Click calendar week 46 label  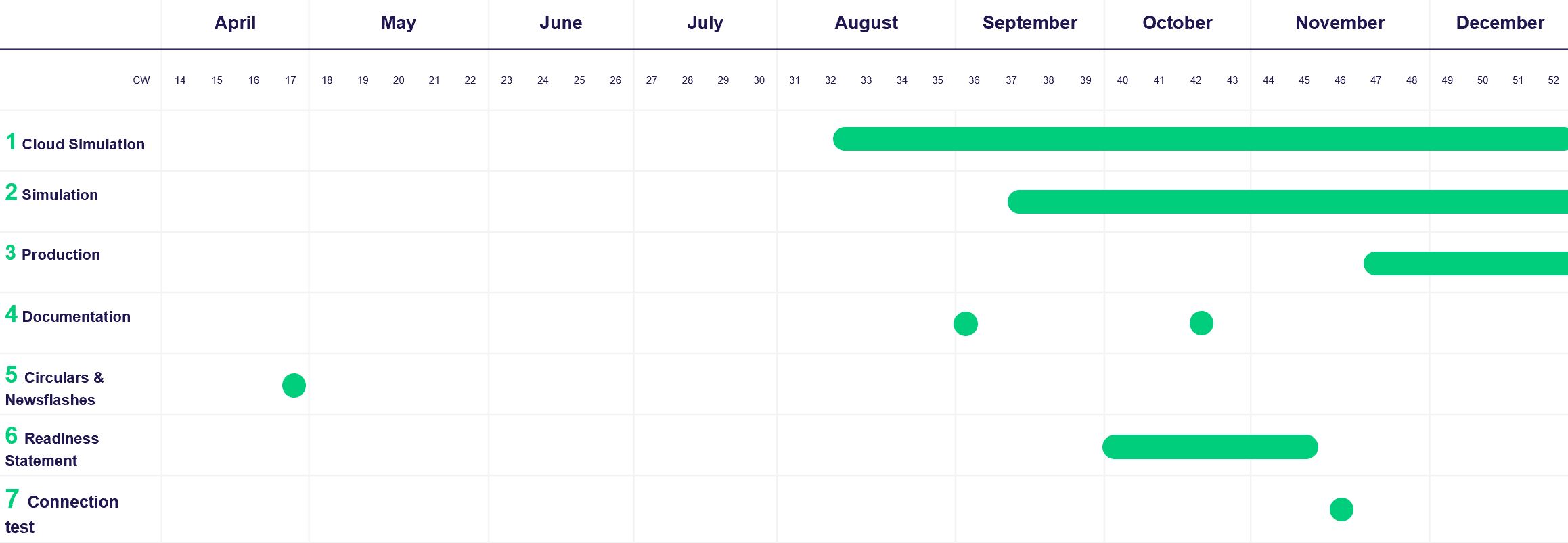[1340, 80]
